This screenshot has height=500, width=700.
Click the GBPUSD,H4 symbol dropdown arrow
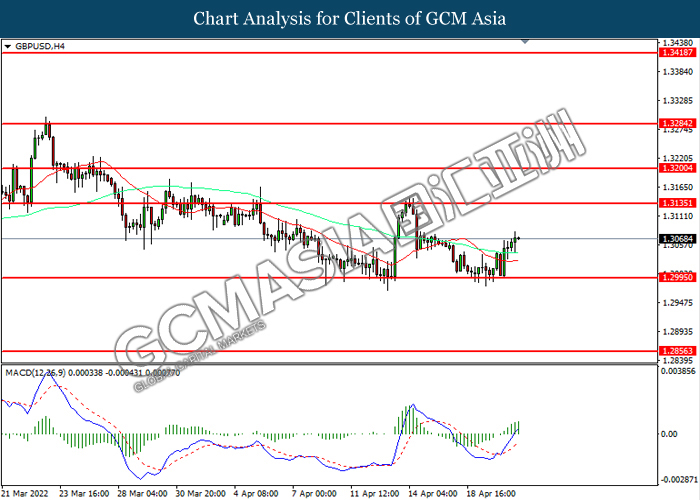(x=7, y=46)
